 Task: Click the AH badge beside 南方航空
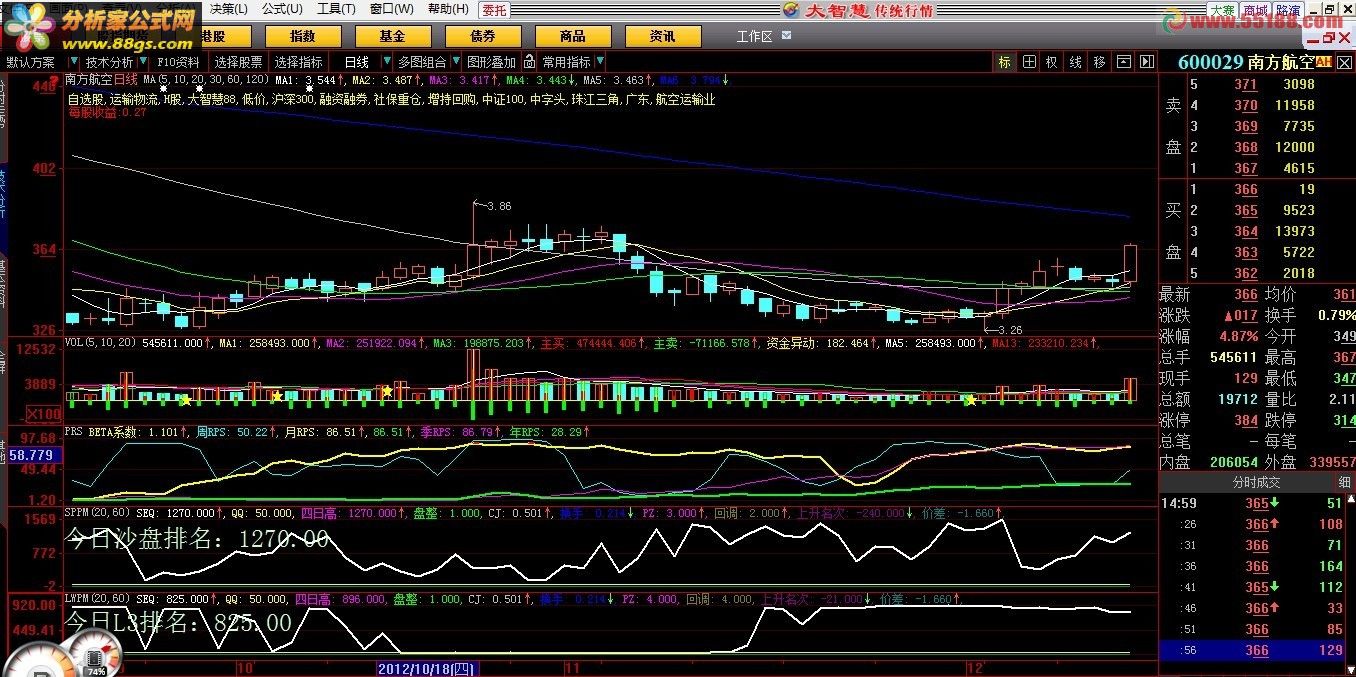1325,62
